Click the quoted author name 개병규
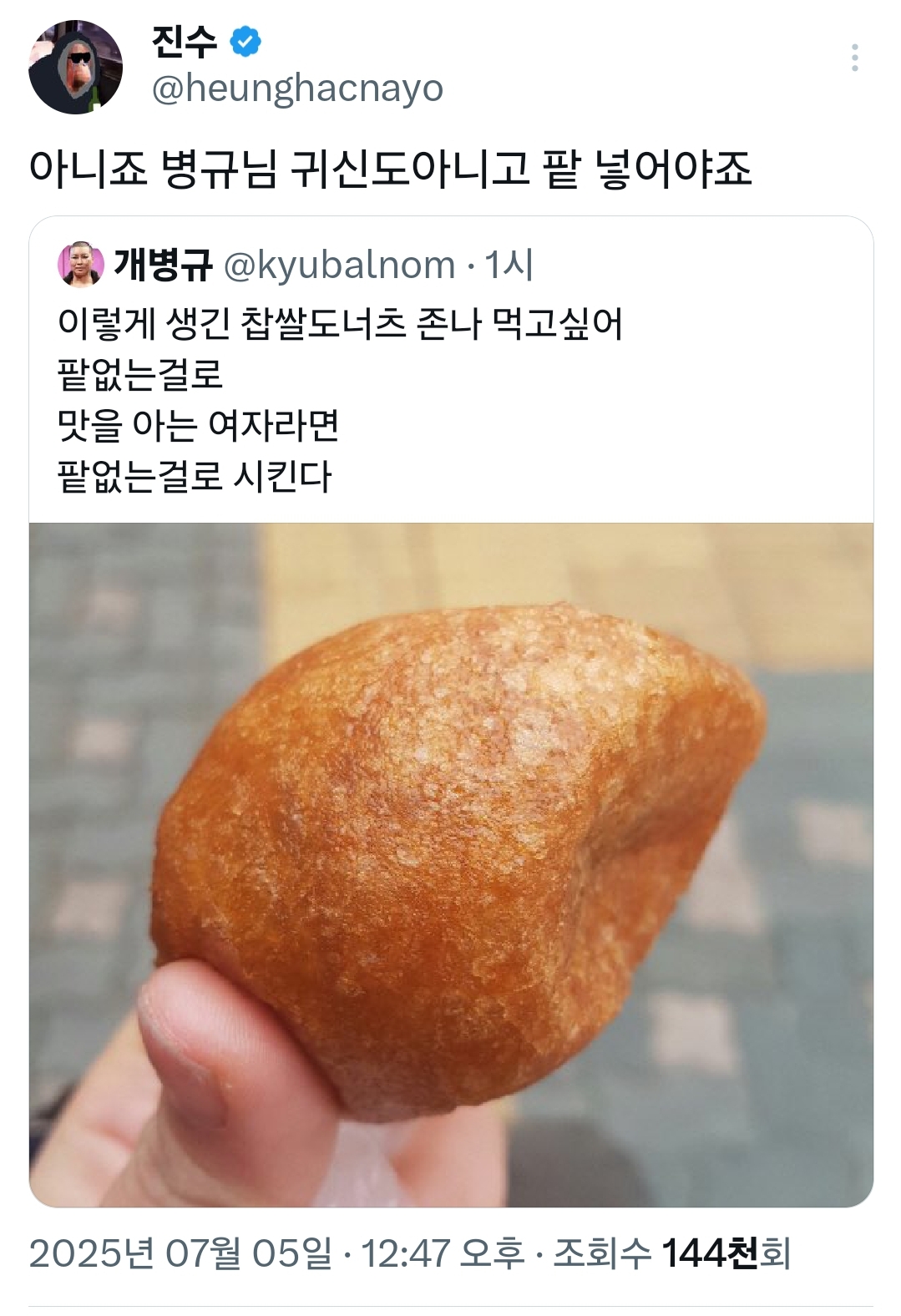901x1316 pixels. click(164, 265)
